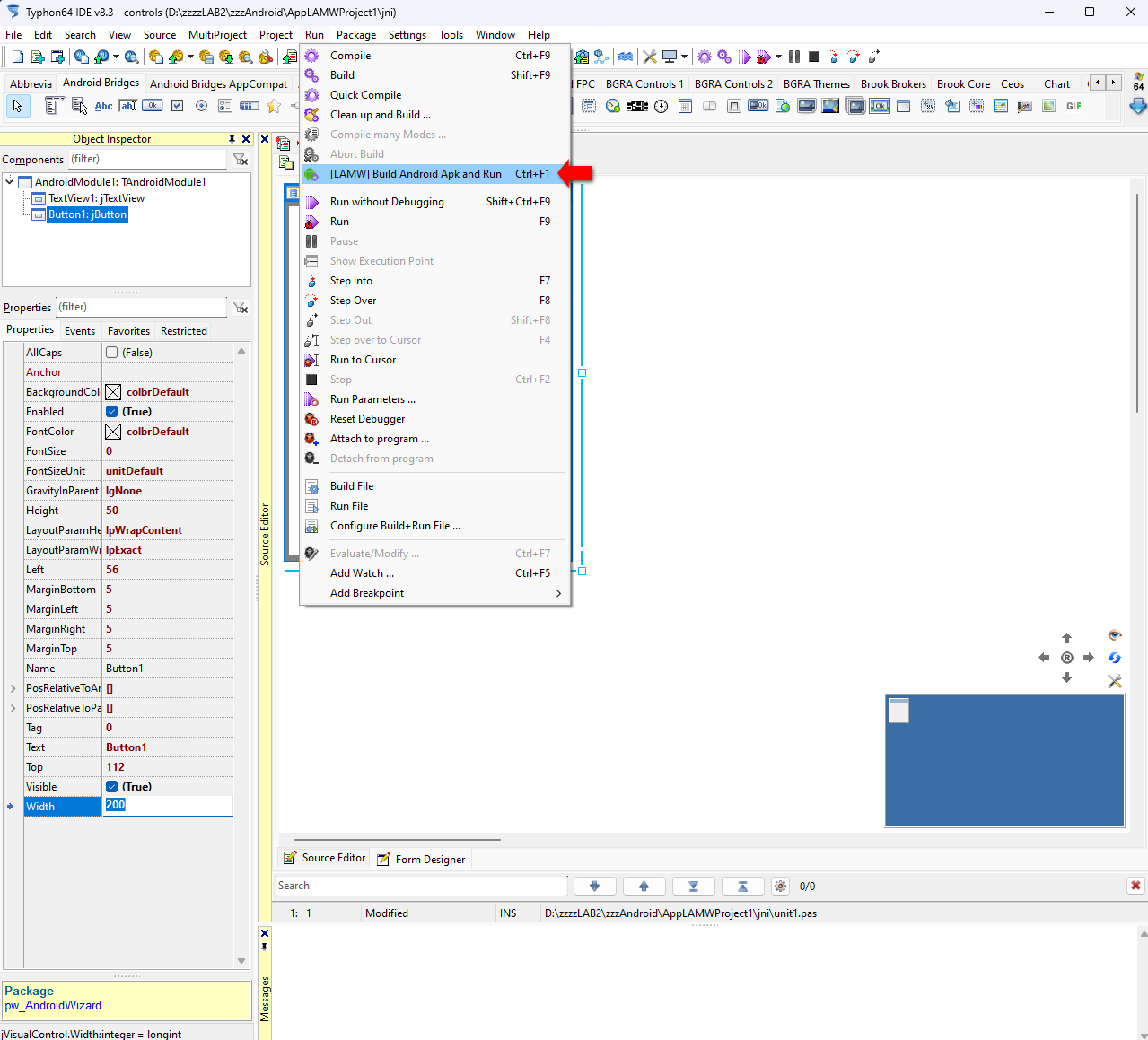Open the Package menu
This screenshot has height=1040, width=1148.
(x=356, y=35)
